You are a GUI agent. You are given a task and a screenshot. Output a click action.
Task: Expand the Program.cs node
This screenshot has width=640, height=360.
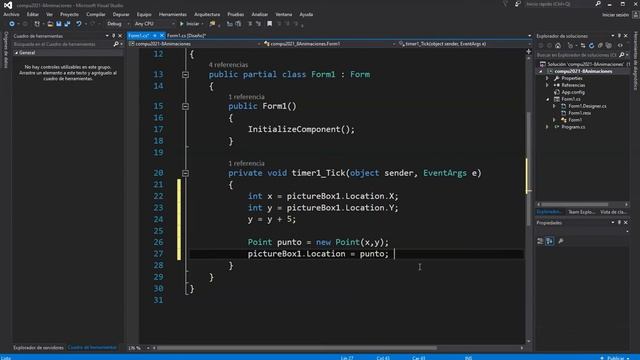point(548,127)
